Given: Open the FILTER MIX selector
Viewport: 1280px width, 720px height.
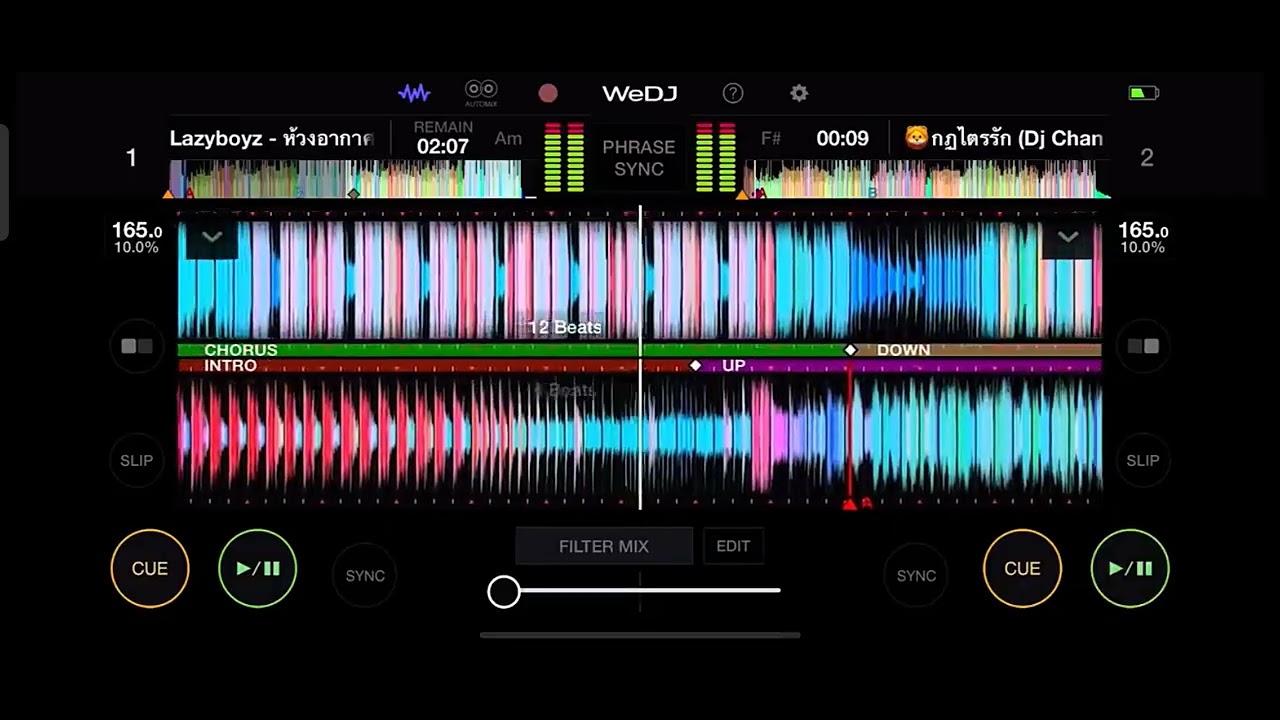Looking at the screenshot, I should click(x=604, y=546).
